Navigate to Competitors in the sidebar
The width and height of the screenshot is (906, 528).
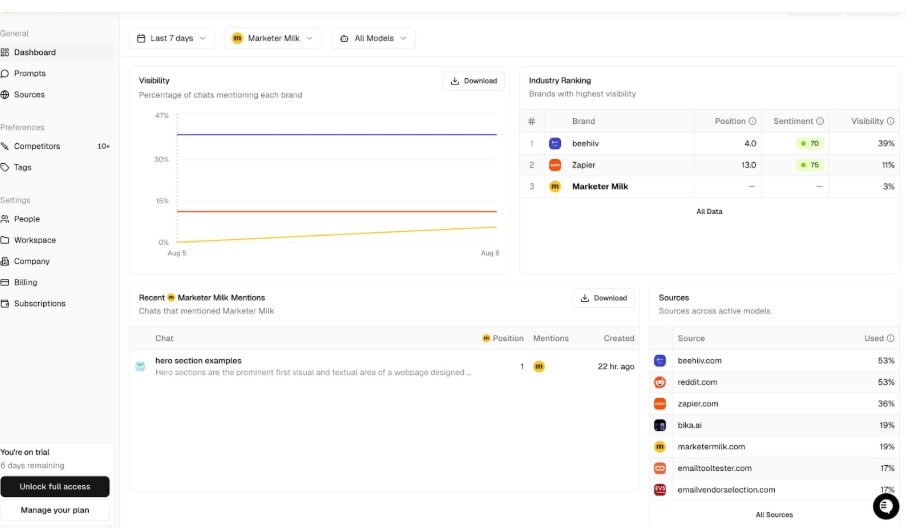[37, 146]
